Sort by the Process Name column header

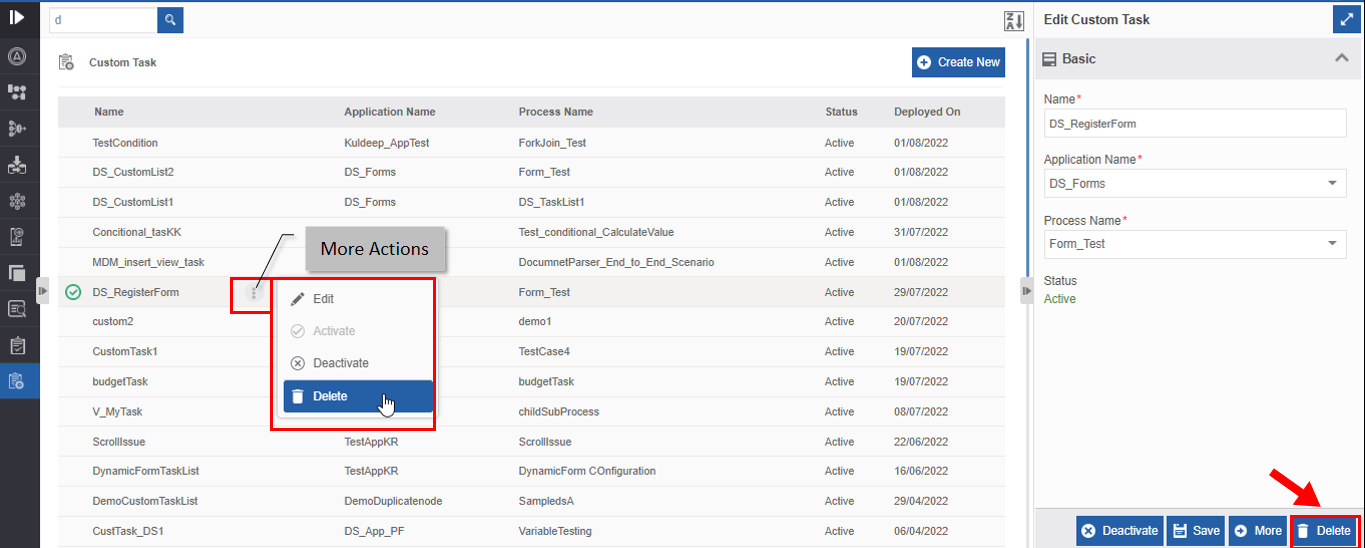click(556, 112)
